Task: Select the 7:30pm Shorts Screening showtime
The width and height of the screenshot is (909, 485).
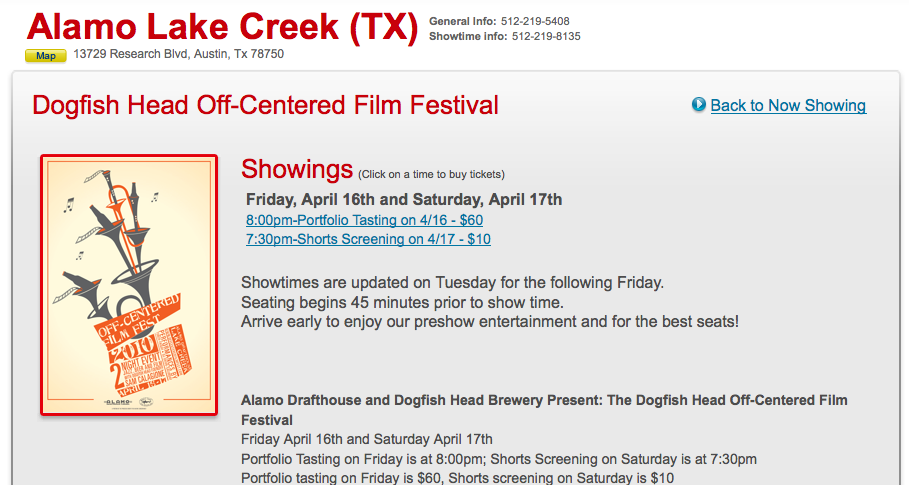Action: pyautogui.click(x=368, y=239)
